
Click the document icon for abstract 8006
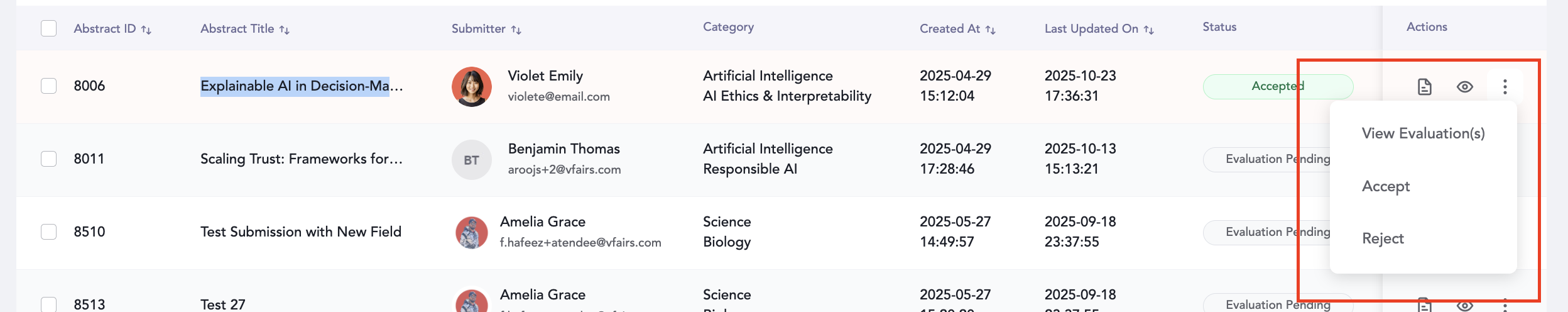click(x=1424, y=87)
